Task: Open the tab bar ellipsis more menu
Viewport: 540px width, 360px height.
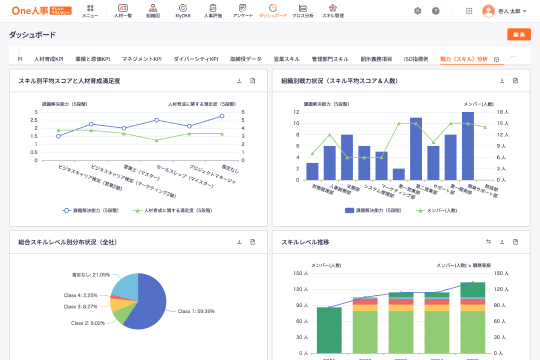Action: coord(513,56)
